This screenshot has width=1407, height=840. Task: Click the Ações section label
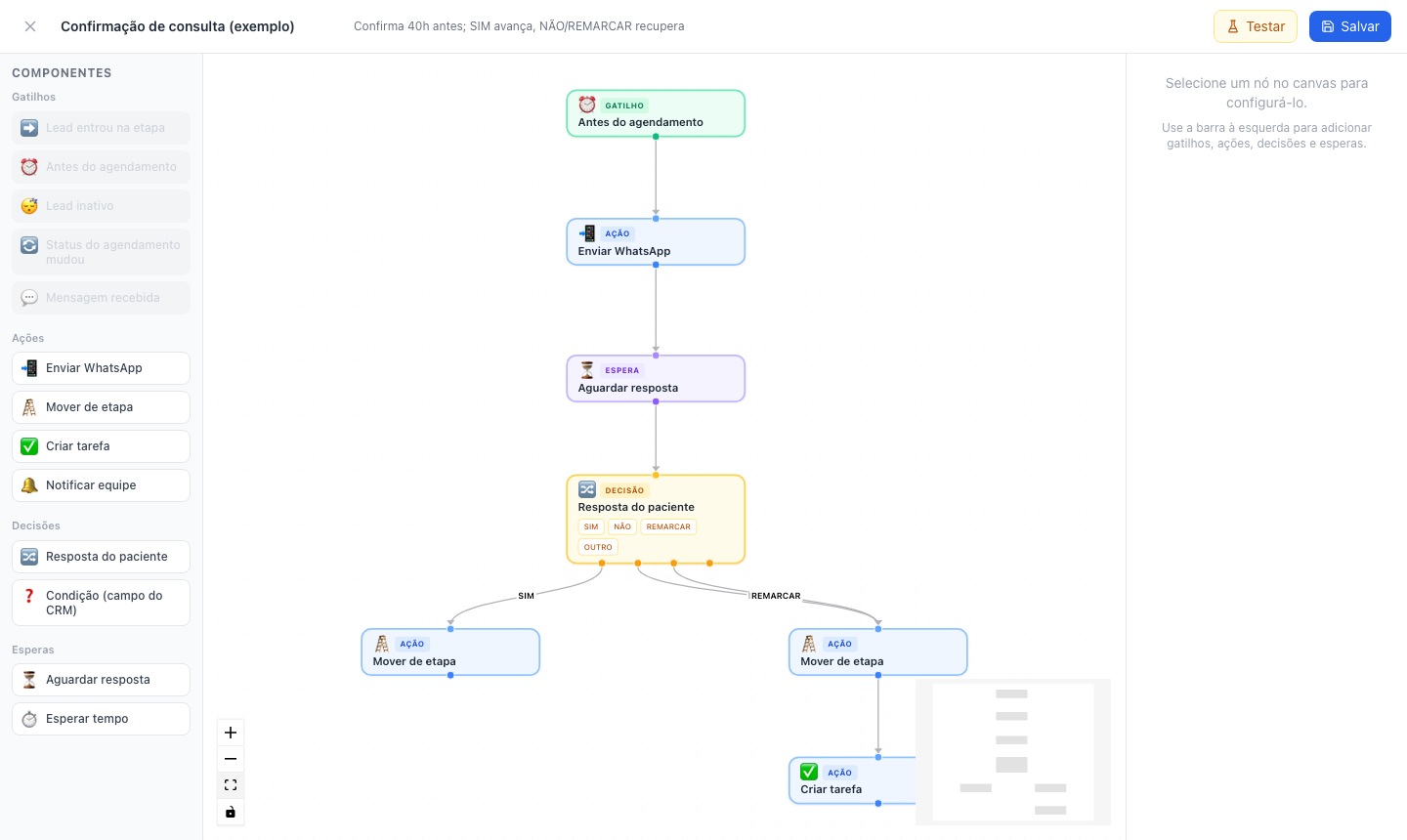pyautogui.click(x=27, y=338)
